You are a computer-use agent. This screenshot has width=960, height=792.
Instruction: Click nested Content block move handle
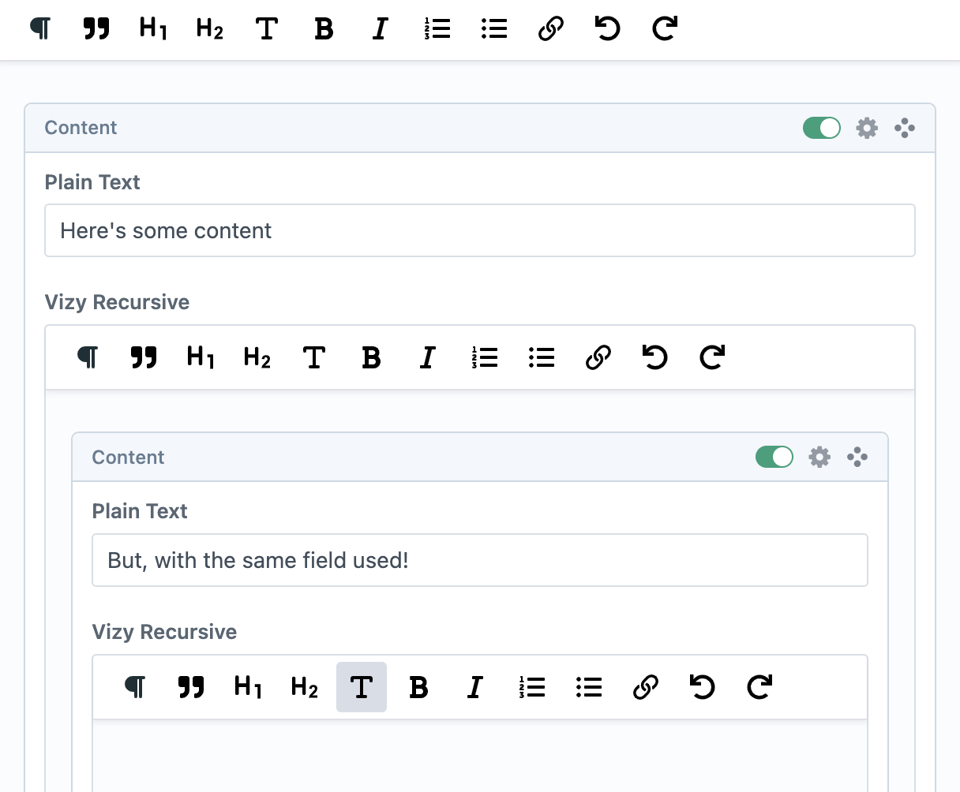[857, 457]
